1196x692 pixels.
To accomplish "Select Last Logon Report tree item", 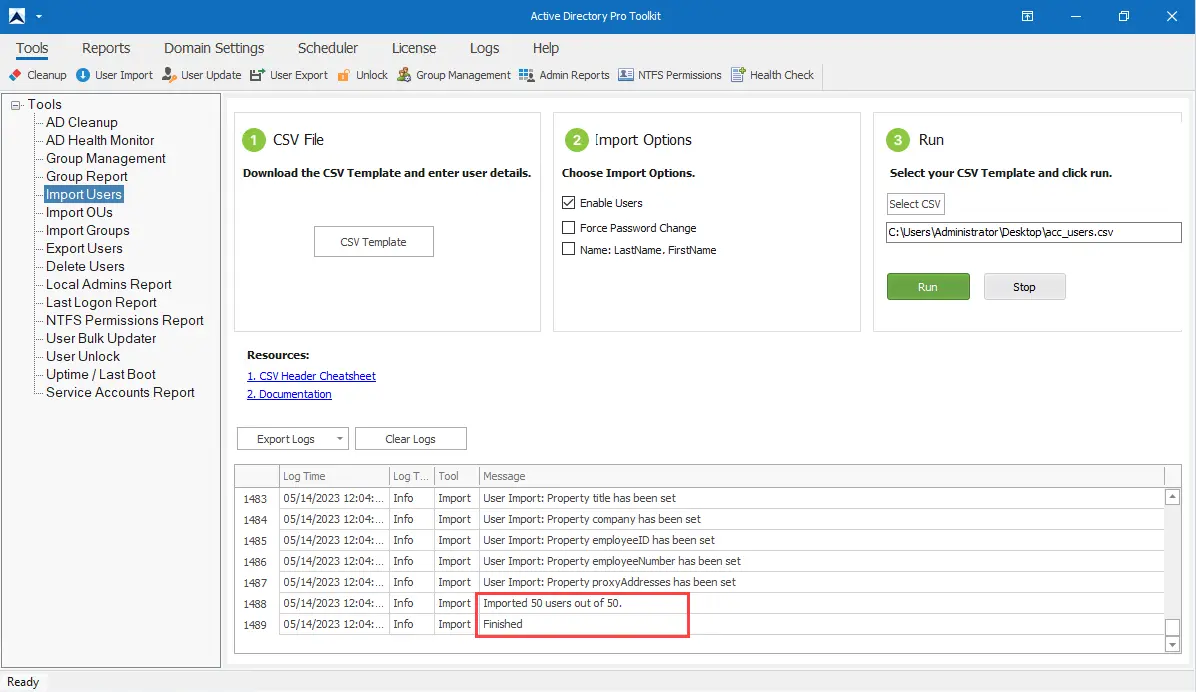I will [x=101, y=302].
